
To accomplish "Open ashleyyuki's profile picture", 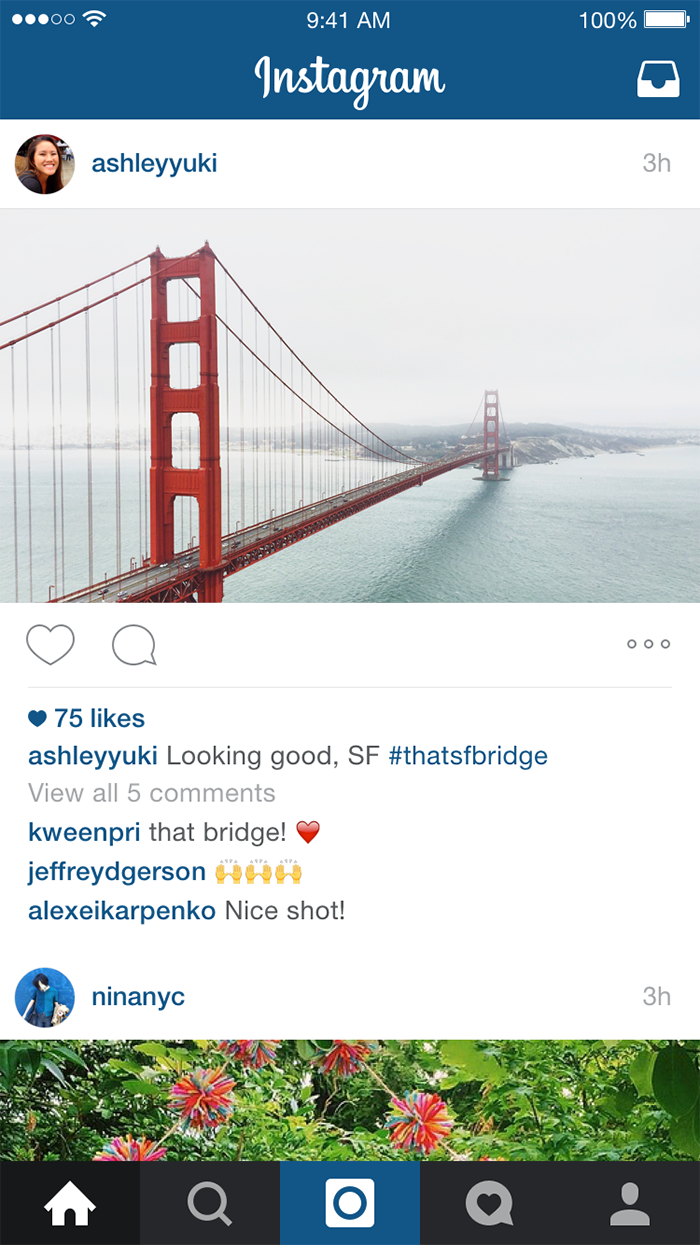I will [45, 164].
